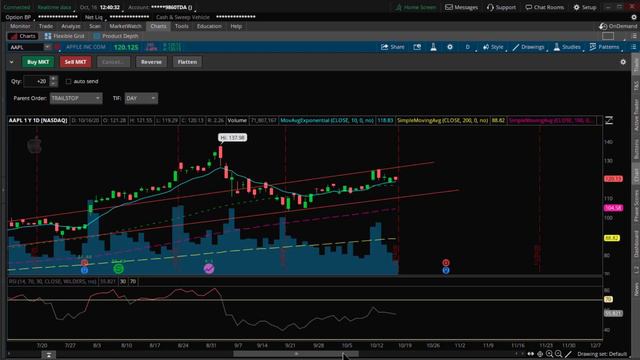Open the Parent Order TRAILSTOP dropdown

point(76,98)
